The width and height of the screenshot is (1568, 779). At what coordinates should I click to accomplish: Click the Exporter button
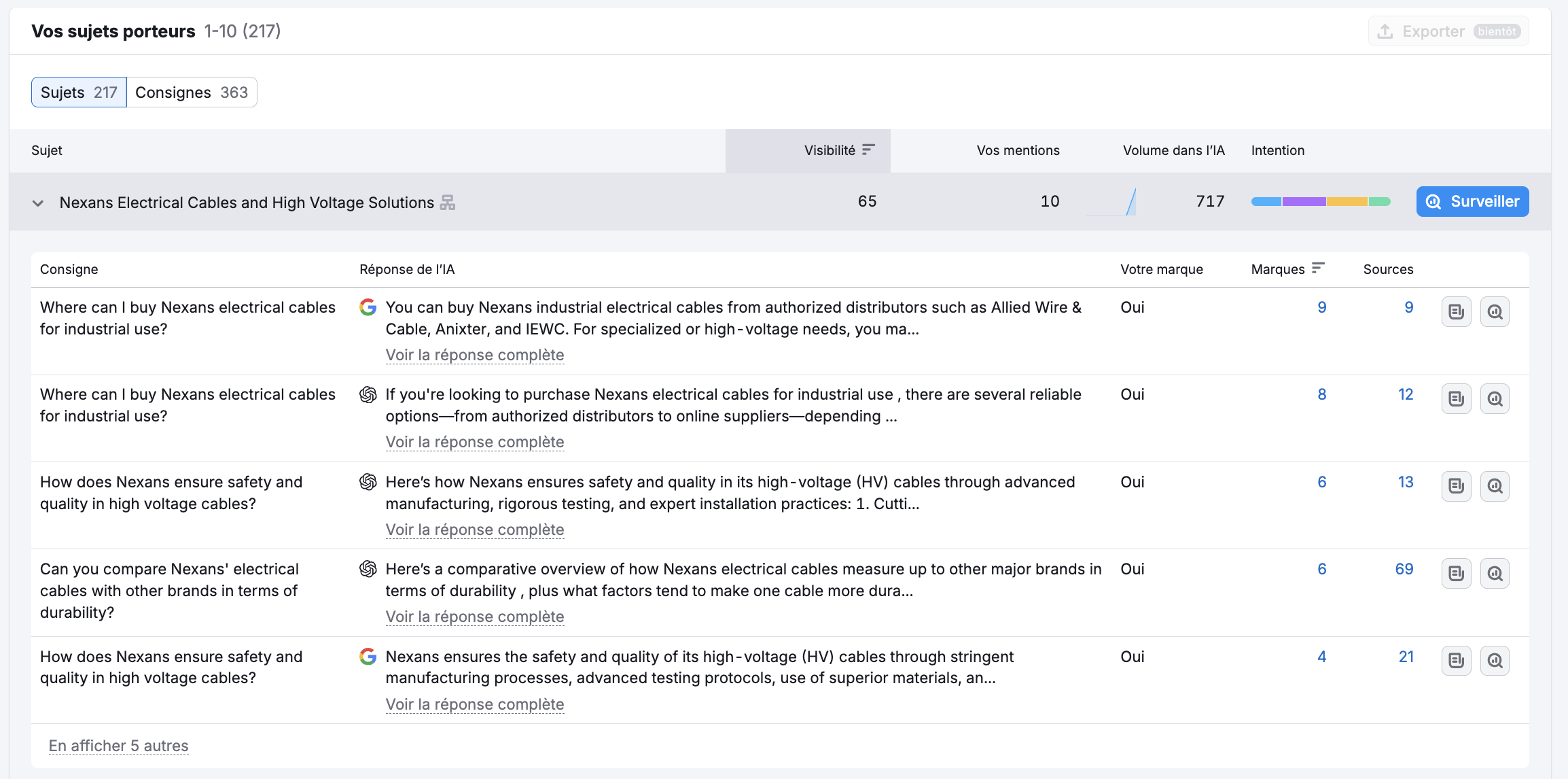click(x=1448, y=31)
